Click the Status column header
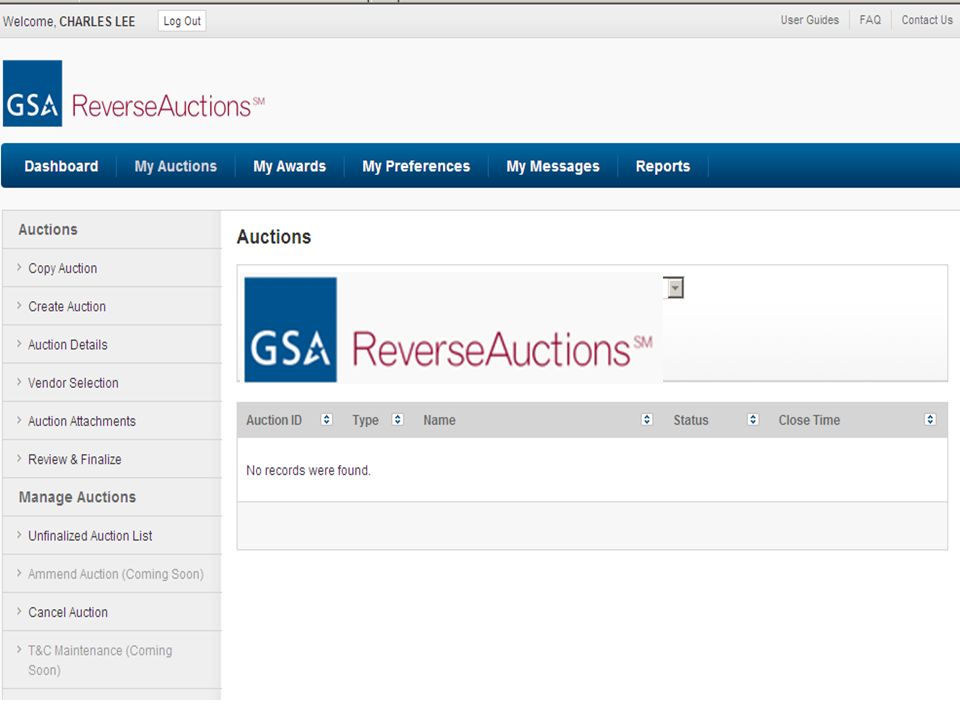The image size is (960, 720). [691, 420]
